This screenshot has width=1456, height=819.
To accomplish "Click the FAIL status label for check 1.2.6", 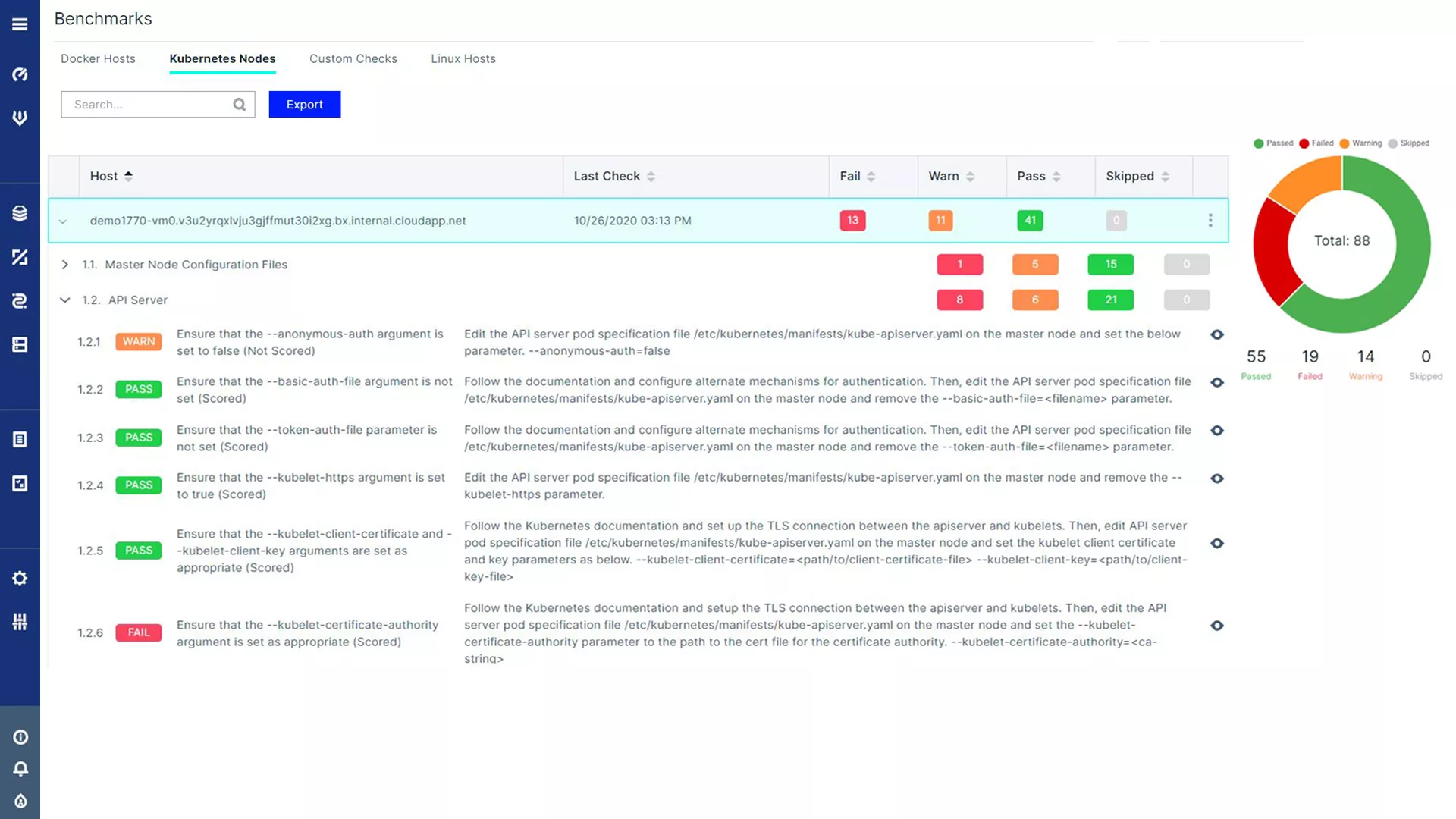I will point(139,632).
